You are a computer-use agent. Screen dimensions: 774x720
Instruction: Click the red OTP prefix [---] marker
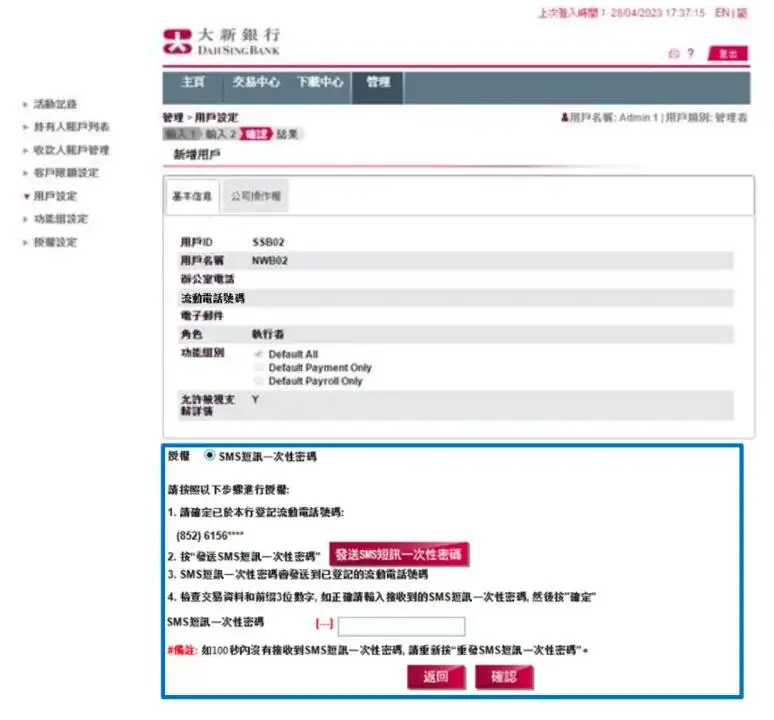pos(324,624)
